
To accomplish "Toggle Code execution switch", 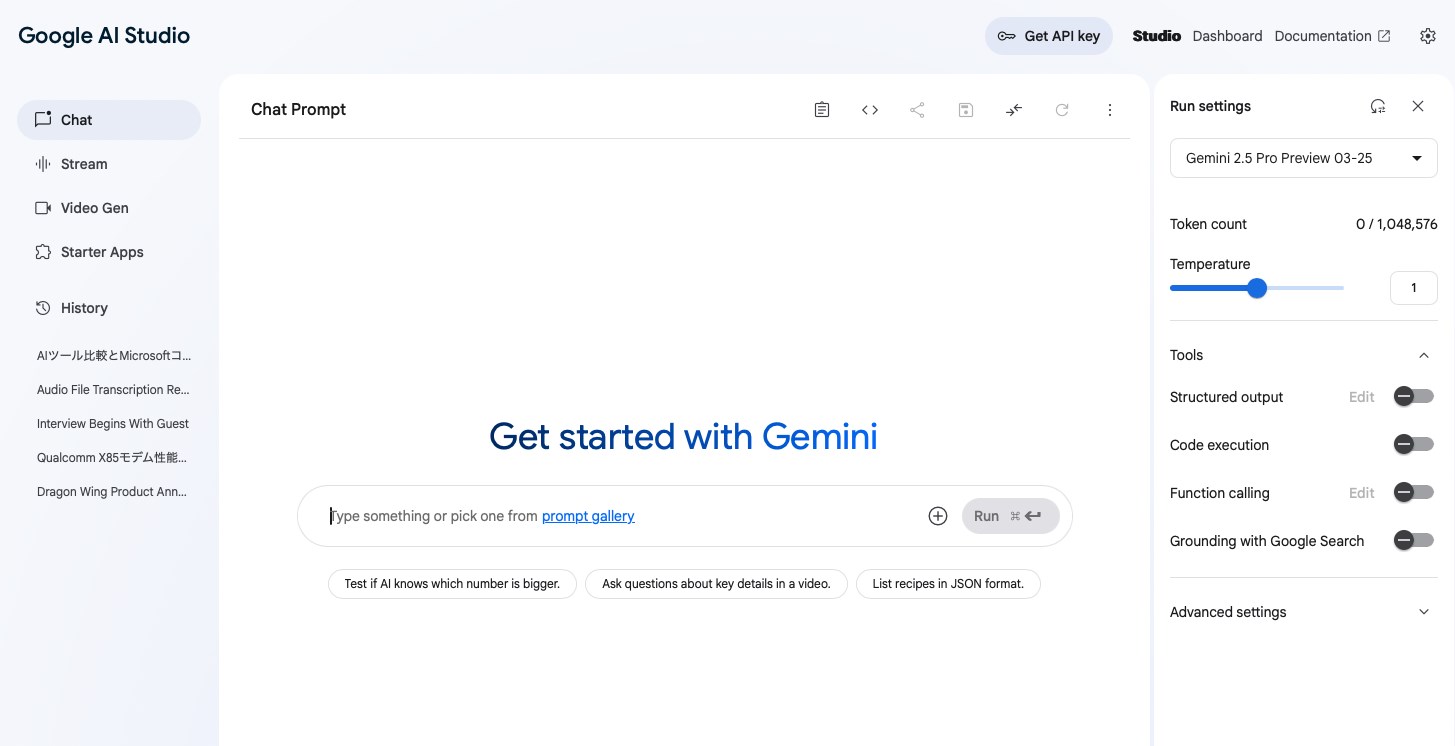I will (1414, 445).
